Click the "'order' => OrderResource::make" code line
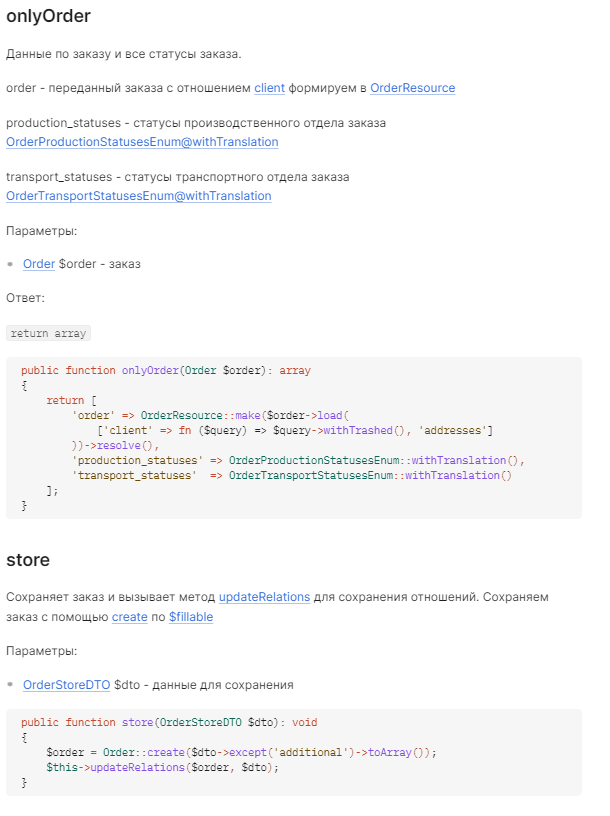 [x=210, y=415]
